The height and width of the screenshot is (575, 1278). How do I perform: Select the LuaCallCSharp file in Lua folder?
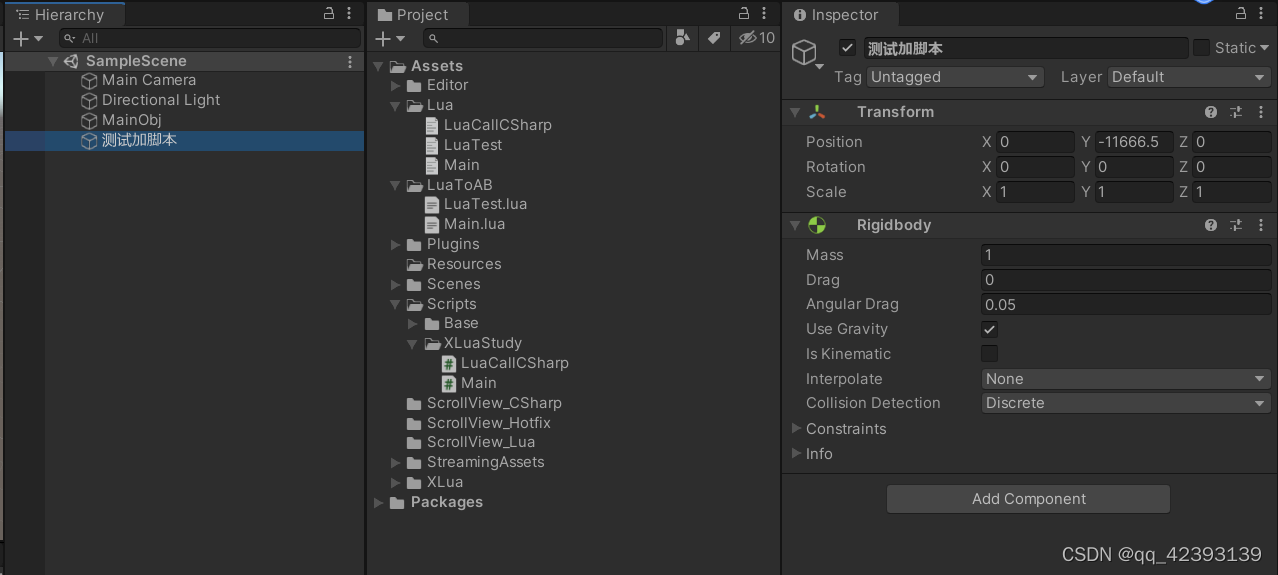point(498,125)
